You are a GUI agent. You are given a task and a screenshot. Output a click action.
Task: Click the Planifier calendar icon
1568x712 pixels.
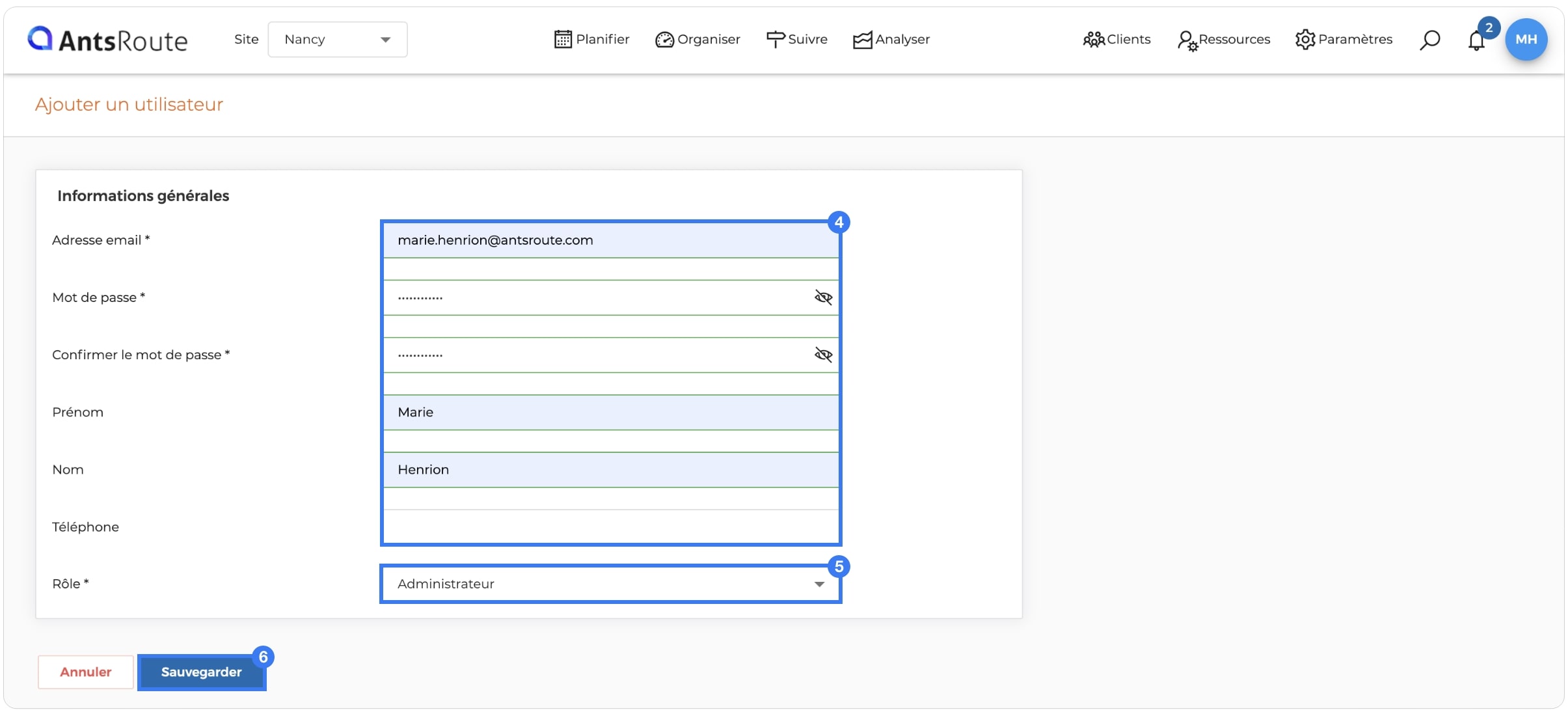[x=563, y=40]
